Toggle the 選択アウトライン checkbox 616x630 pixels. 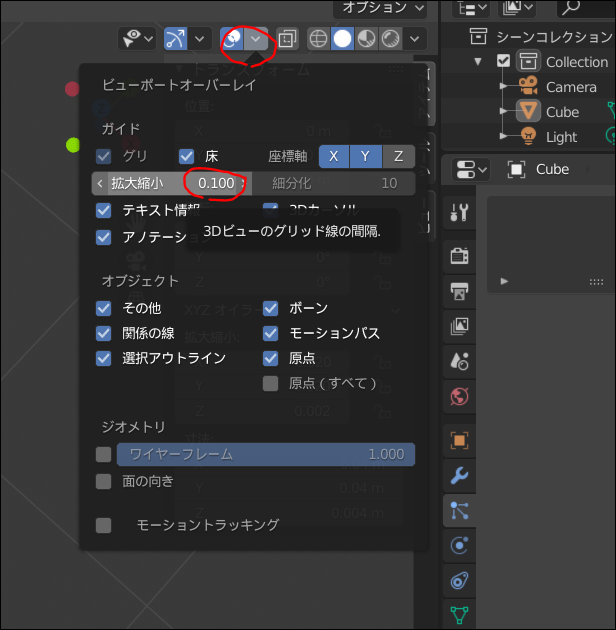[x=104, y=358]
